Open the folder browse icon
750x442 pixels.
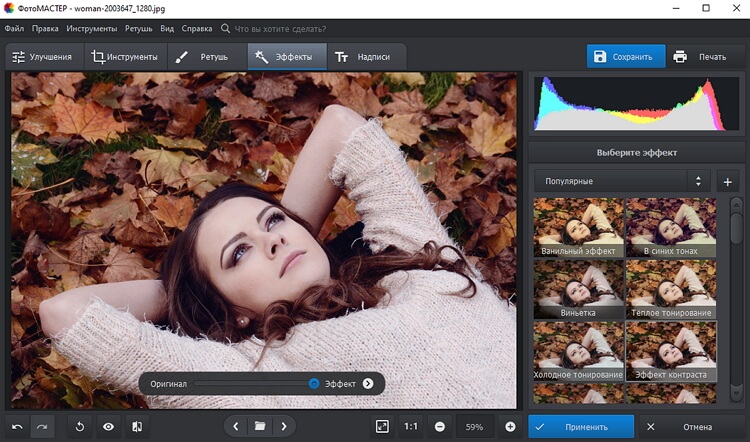click(x=260, y=427)
